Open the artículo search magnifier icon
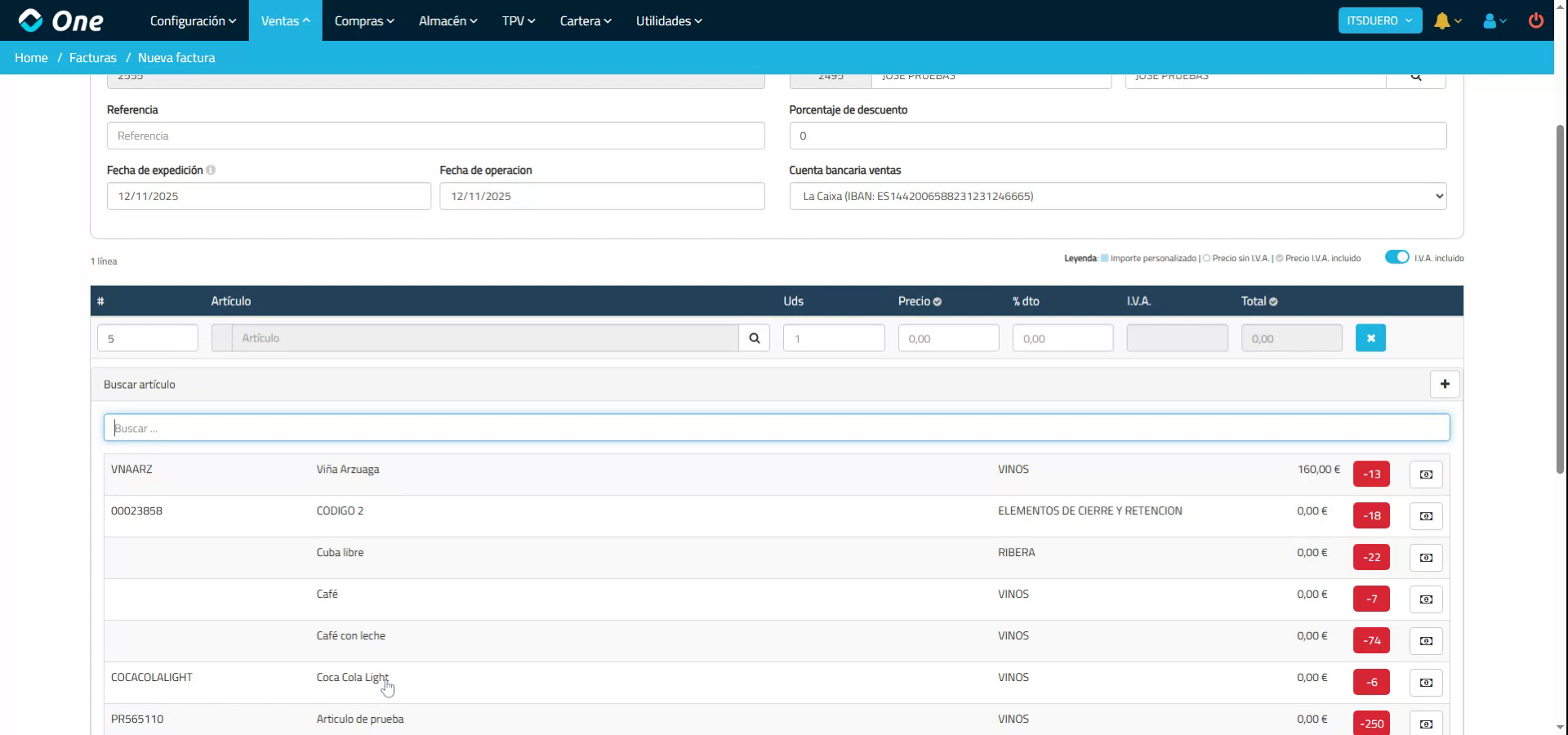 tap(754, 337)
